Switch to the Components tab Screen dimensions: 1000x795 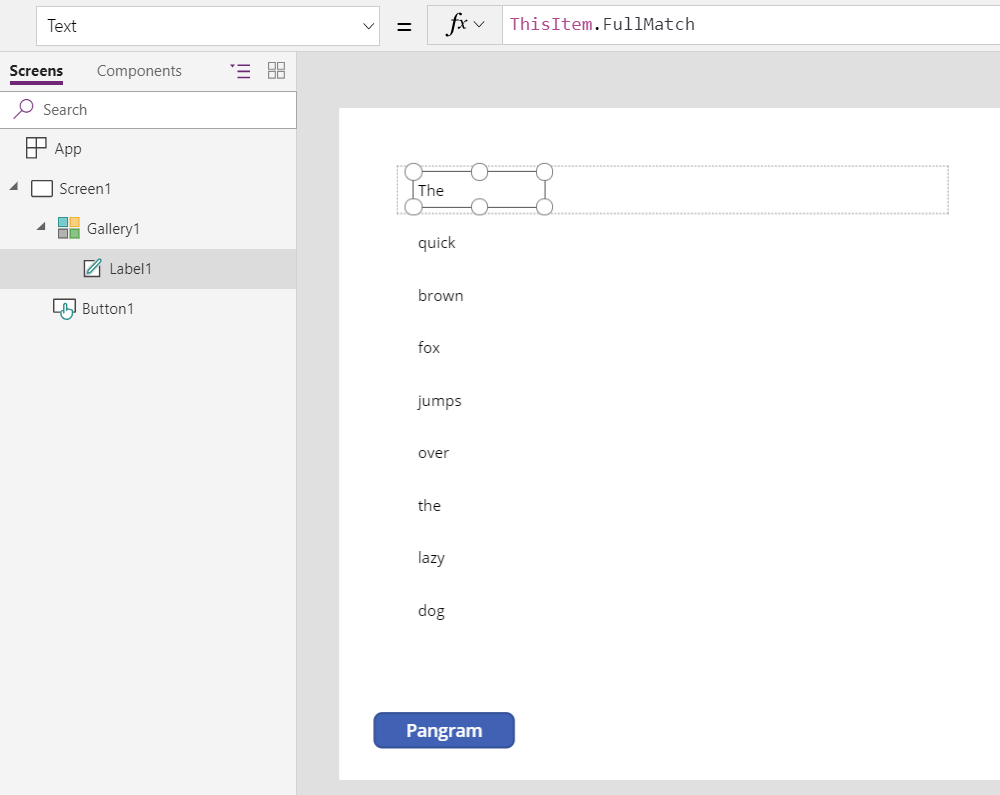139,71
